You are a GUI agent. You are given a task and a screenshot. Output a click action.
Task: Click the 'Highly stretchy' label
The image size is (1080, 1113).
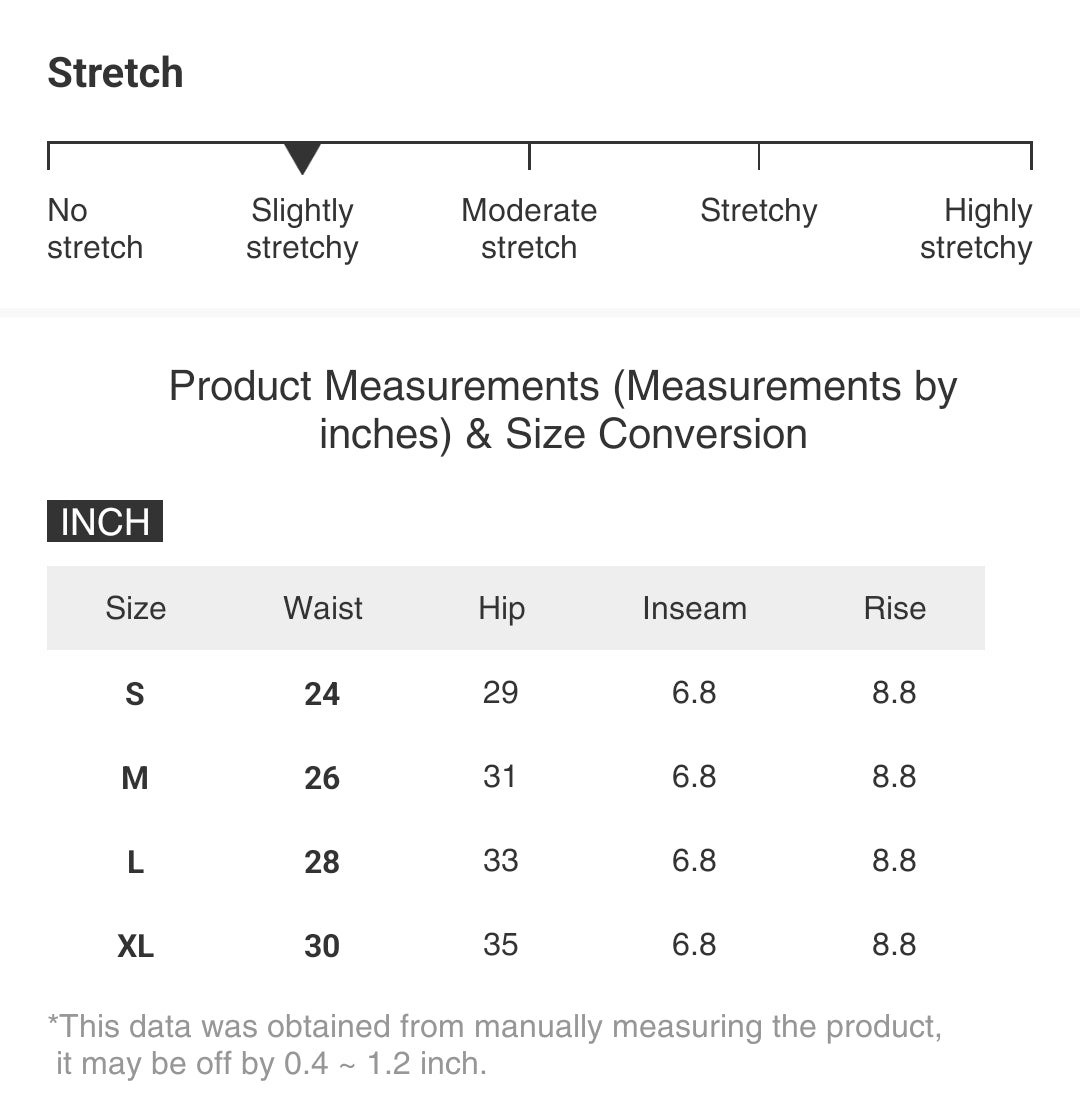point(976,229)
